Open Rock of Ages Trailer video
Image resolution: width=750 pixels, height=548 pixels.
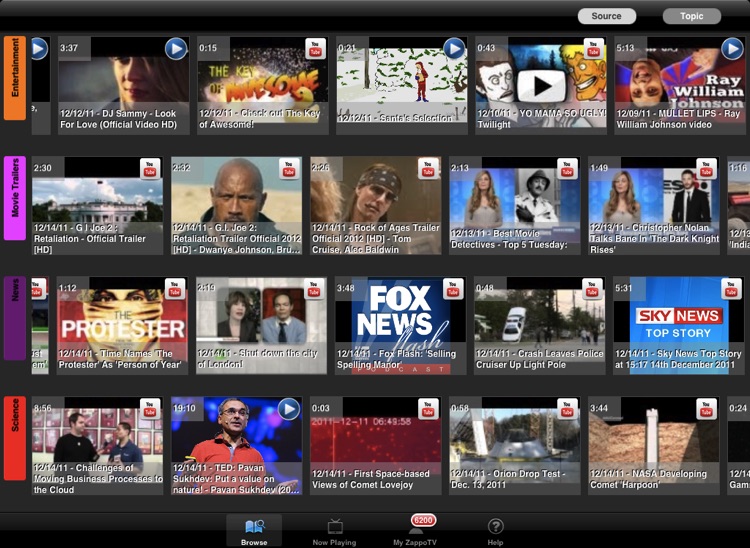pos(375,206)
